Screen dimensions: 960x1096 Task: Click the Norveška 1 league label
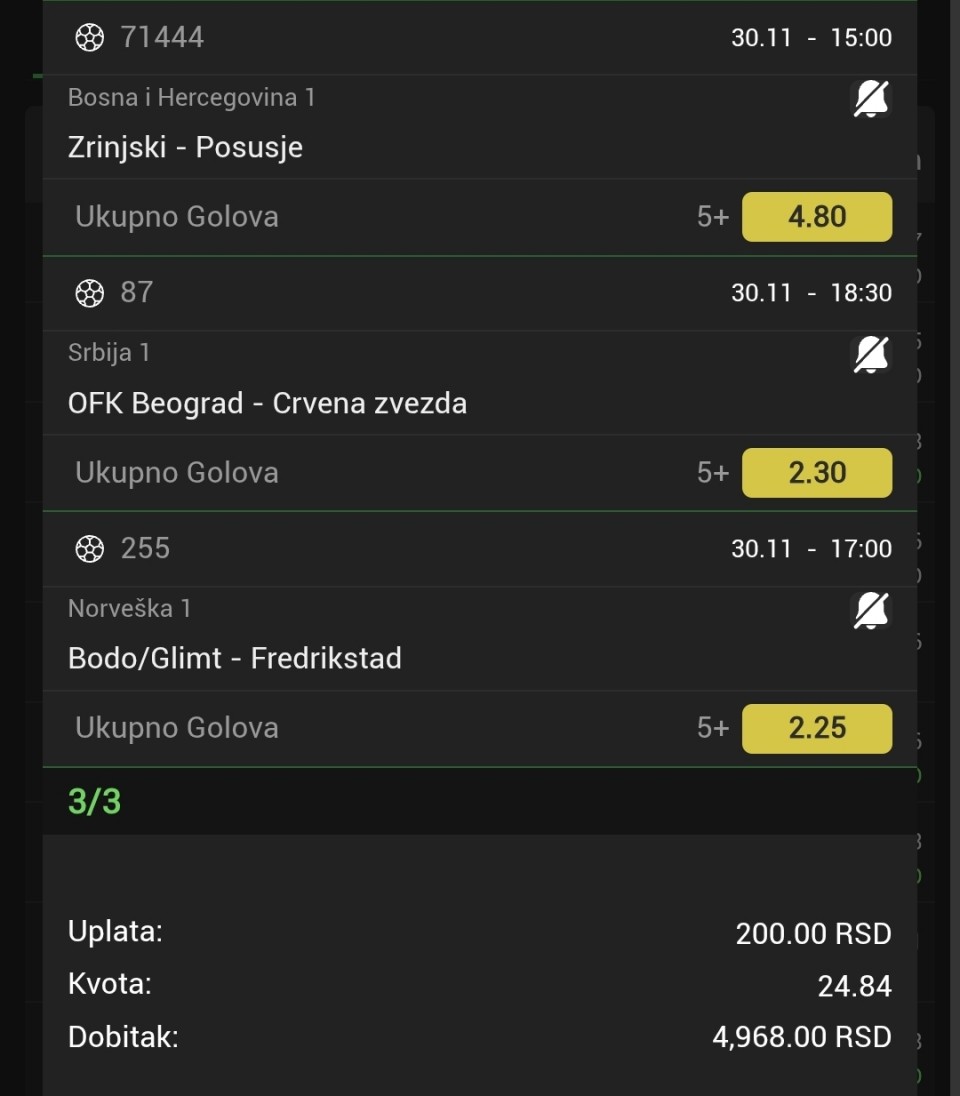(129, 608)
